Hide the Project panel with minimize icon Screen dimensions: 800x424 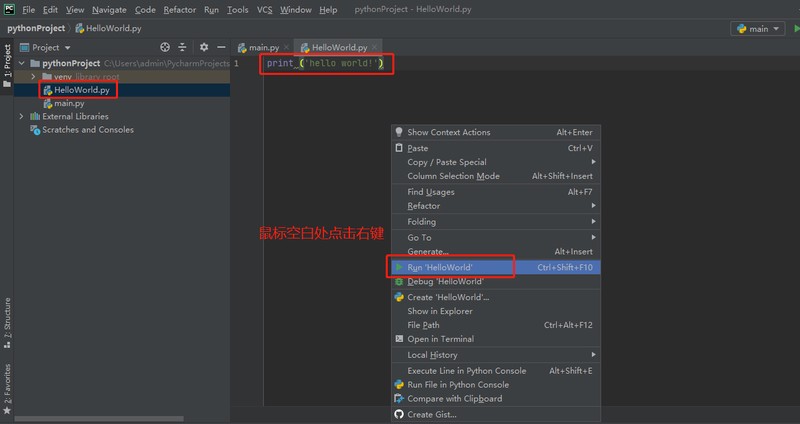[220, 47]
